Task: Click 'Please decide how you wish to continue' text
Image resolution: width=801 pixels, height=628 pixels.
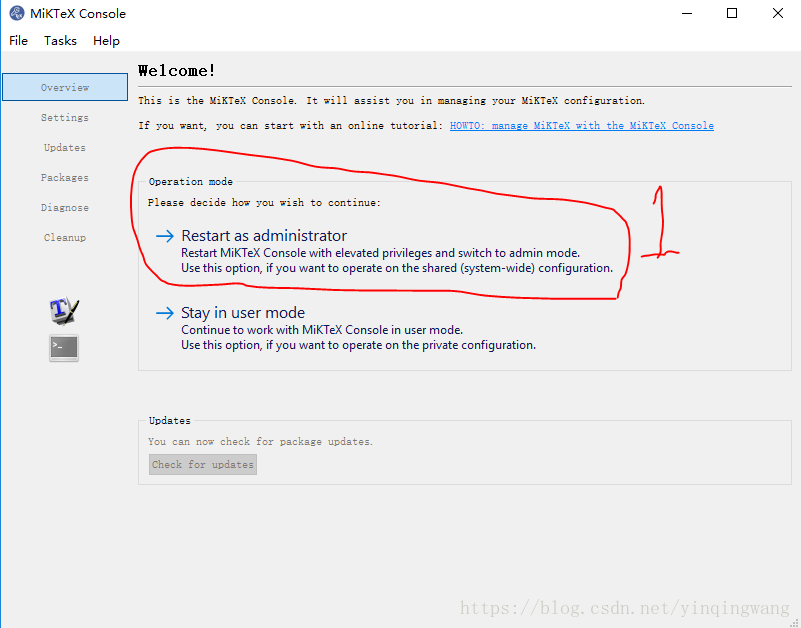Action: point(264,203)
